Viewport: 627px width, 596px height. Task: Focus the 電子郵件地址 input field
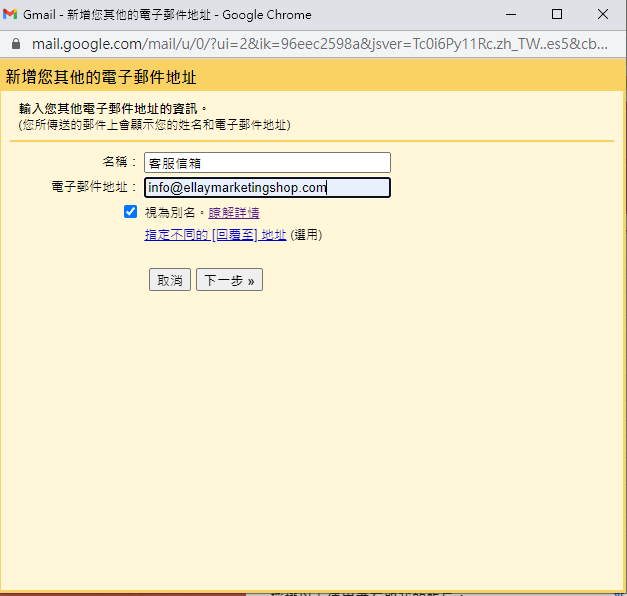[266, 188]
